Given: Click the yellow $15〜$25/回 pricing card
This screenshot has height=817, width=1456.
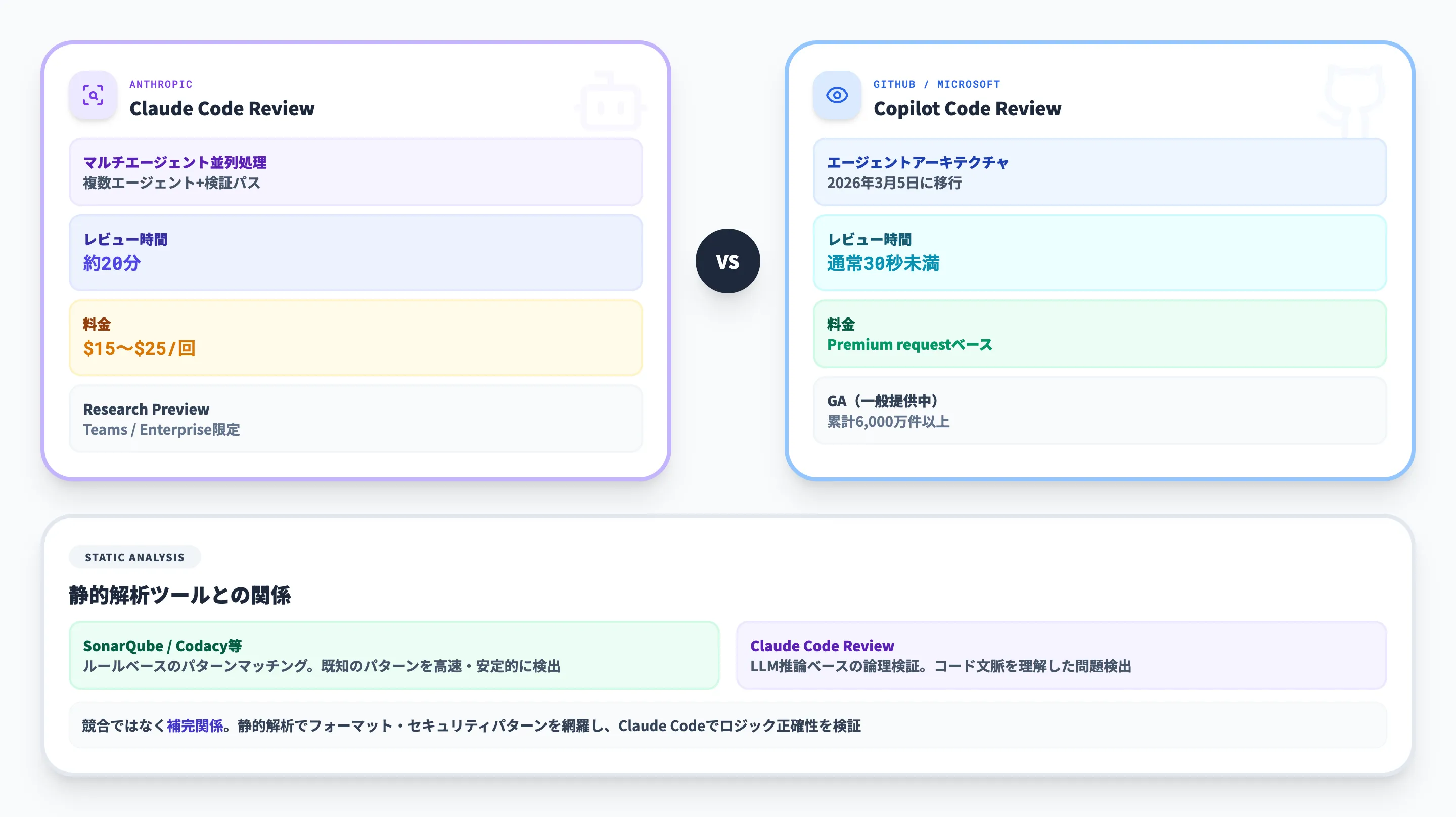Looking at the screenshot, I should pos(355,338).
